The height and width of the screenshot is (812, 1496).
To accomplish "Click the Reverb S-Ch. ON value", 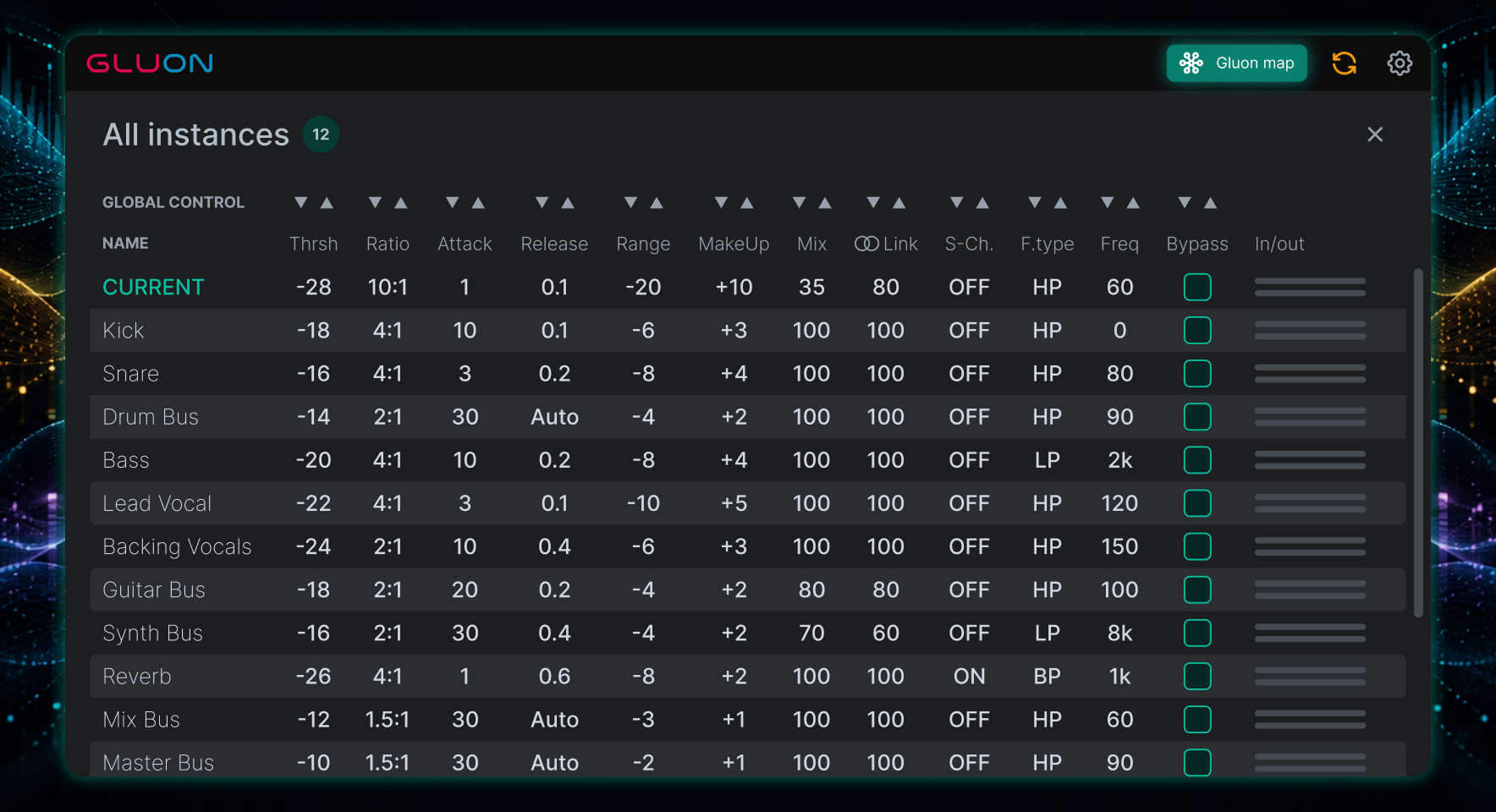I will [x=969, y=677].
